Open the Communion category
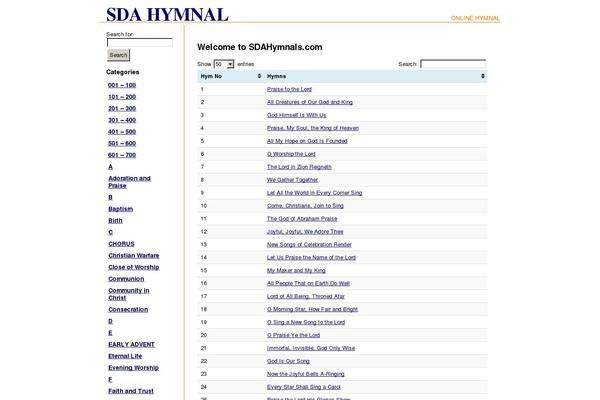600x400 pixels. tap(126, 279)
